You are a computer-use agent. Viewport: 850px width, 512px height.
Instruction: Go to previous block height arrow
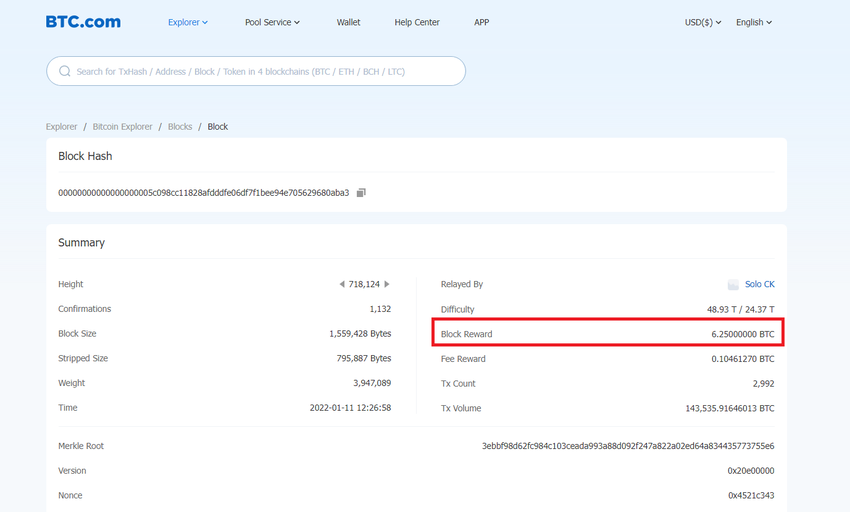click(x=341, y=285)
